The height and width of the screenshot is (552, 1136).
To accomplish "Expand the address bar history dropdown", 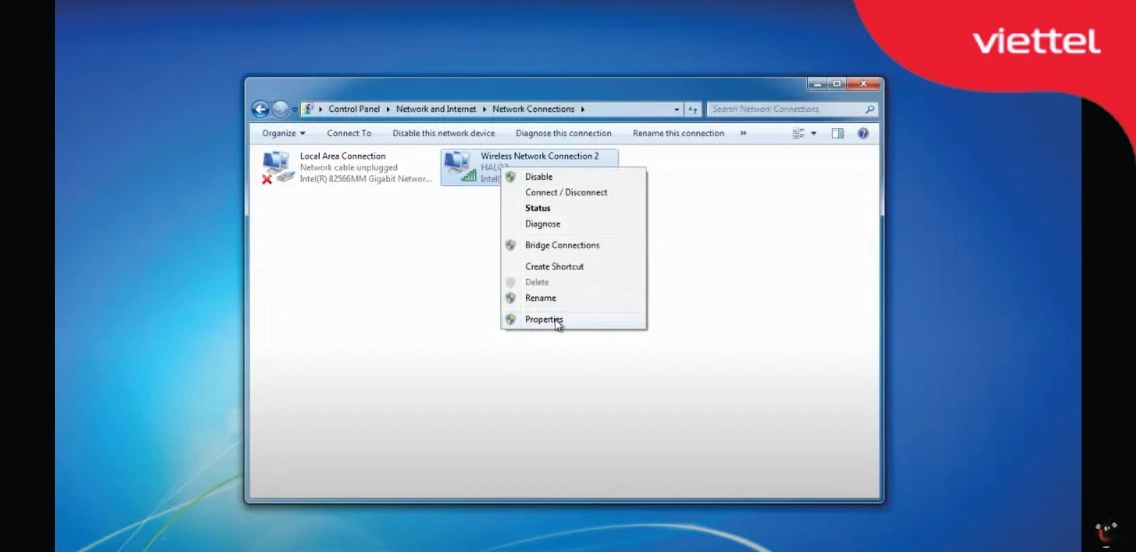I will coord(677,109).
